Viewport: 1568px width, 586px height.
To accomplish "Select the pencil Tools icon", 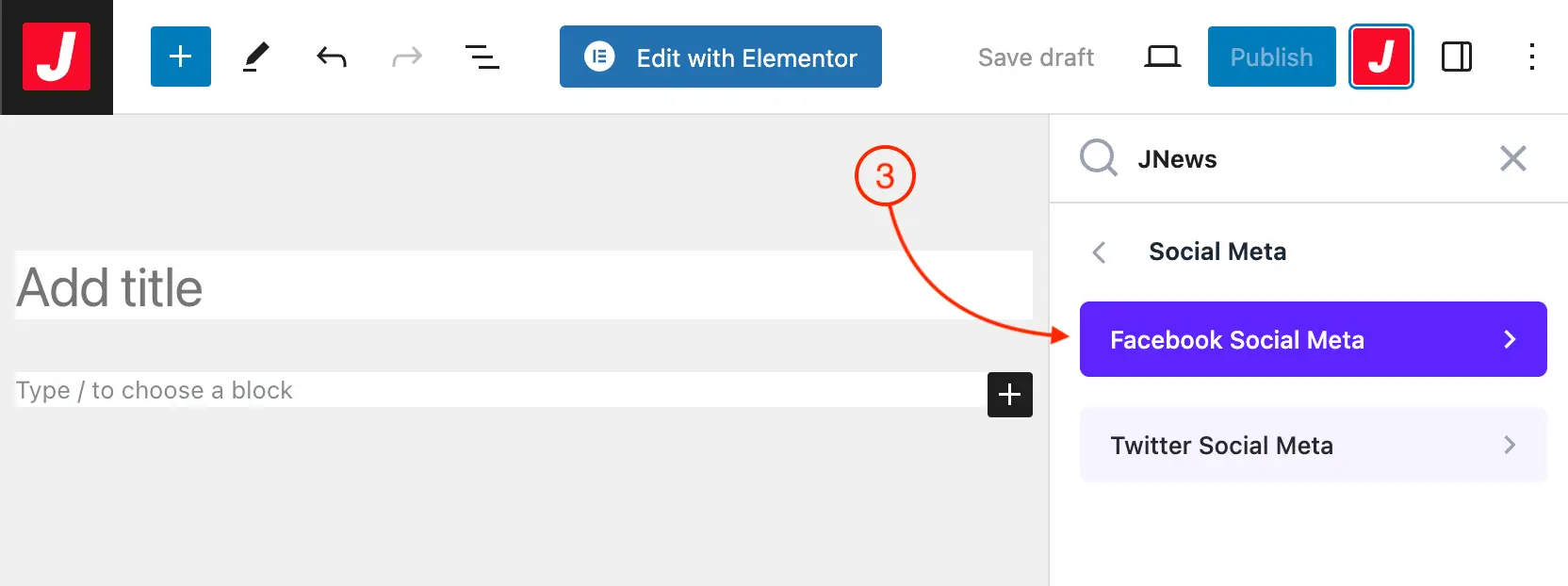I will pyautogui.click(x=255, y=57).
